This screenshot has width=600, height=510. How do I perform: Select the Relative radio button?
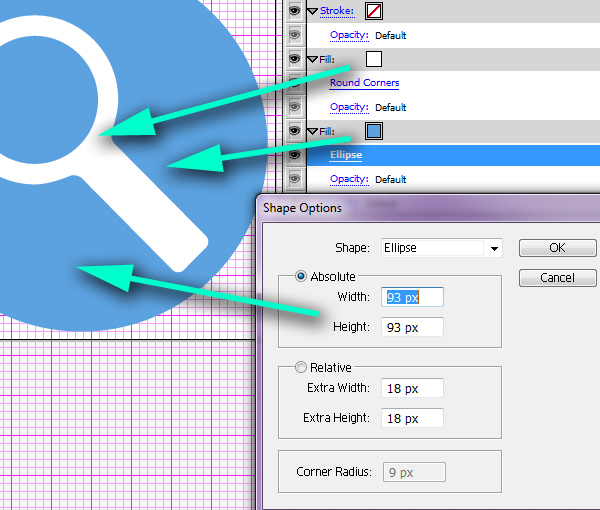(301, 367)
